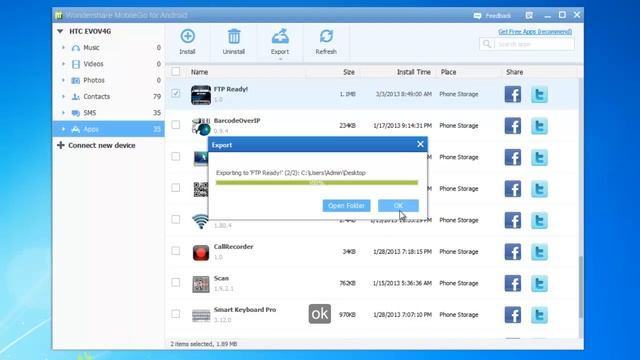Click the Smart Keyboard Pro app name
The width and height of the screenshot is (640, 360).
click(x=245, y=309)
